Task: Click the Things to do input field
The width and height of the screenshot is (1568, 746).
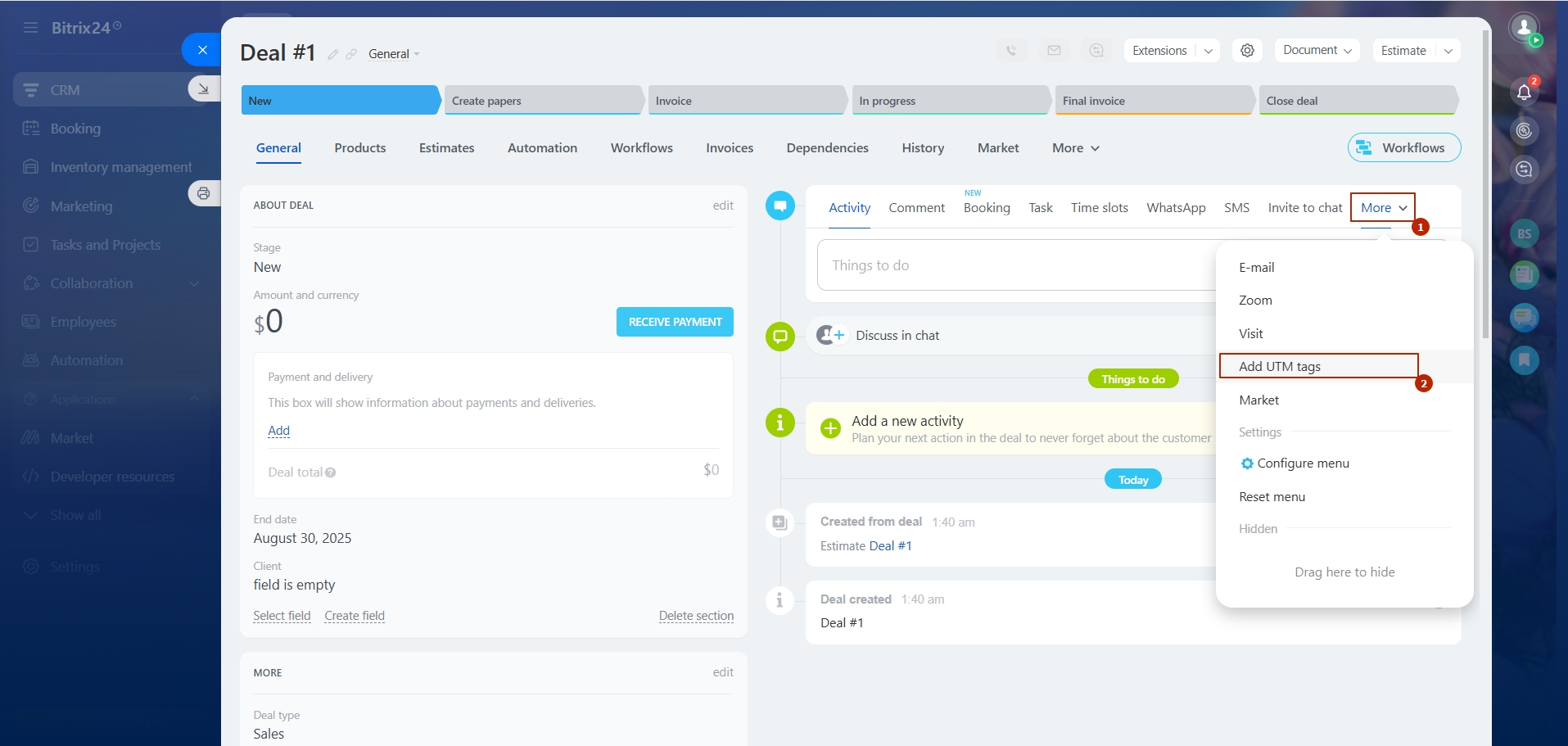Action: pyautogui.click(x=1015, y=265)
